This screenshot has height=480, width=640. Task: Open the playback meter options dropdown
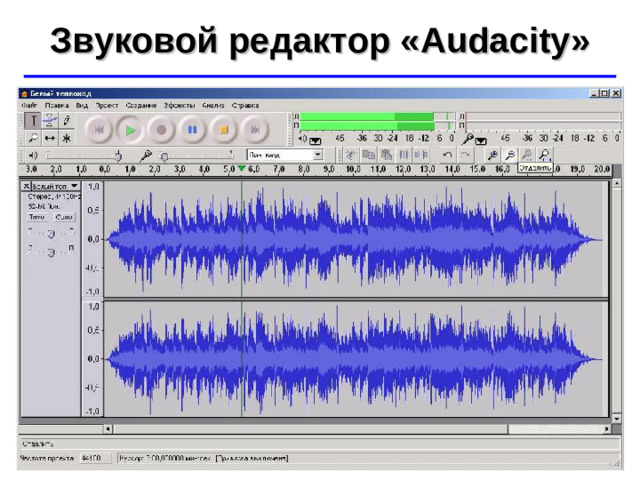[x=315, y=141]
